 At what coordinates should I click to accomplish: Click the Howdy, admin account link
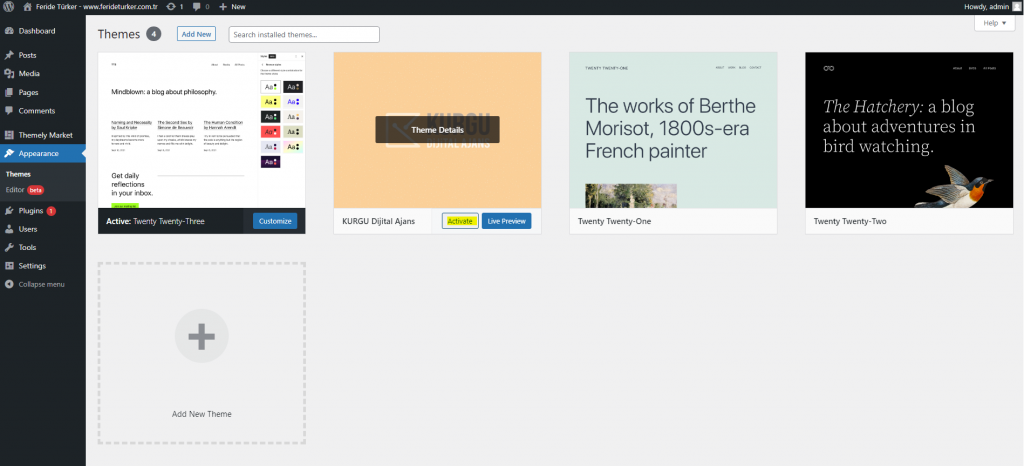pyautogui.click(x=985, y=7)
